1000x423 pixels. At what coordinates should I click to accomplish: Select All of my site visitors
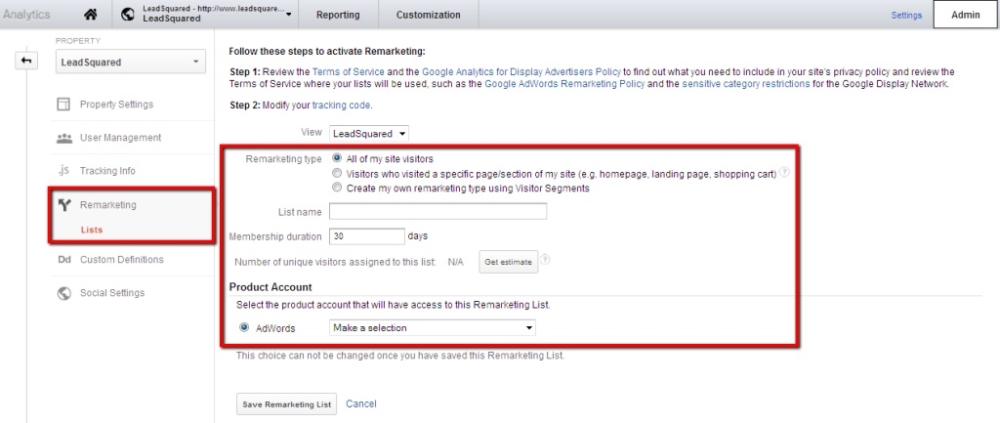click(337, 158)
